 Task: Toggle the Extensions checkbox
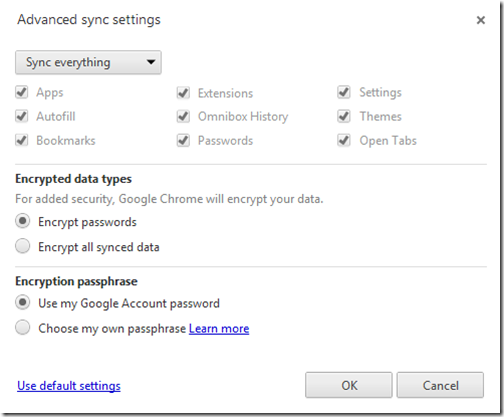(x=183, y=93)
